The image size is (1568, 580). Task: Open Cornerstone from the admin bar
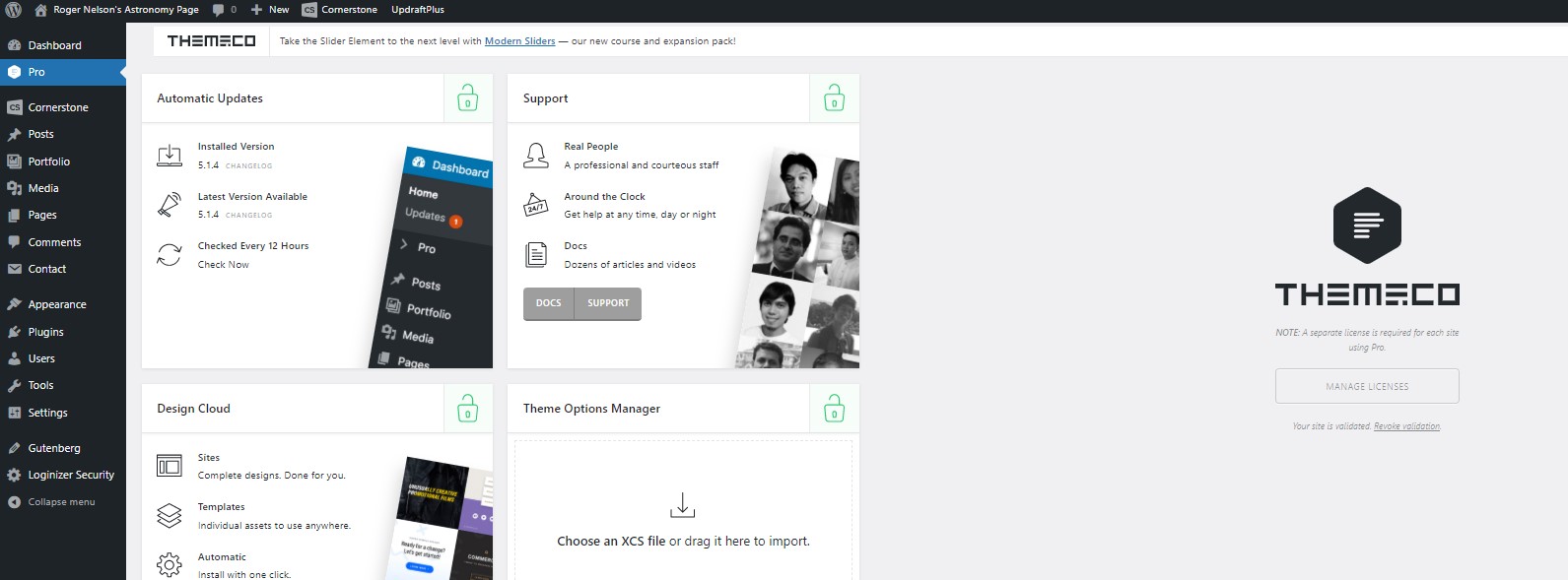click(x=340, y=10)
